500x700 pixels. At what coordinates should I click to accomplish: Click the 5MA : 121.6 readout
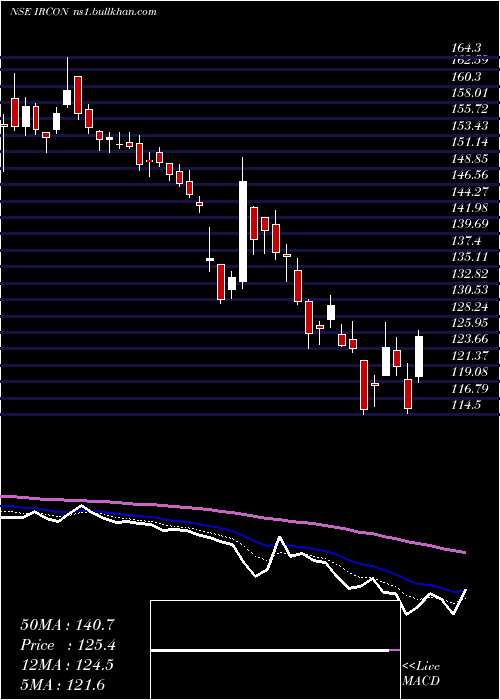(64, 685)
